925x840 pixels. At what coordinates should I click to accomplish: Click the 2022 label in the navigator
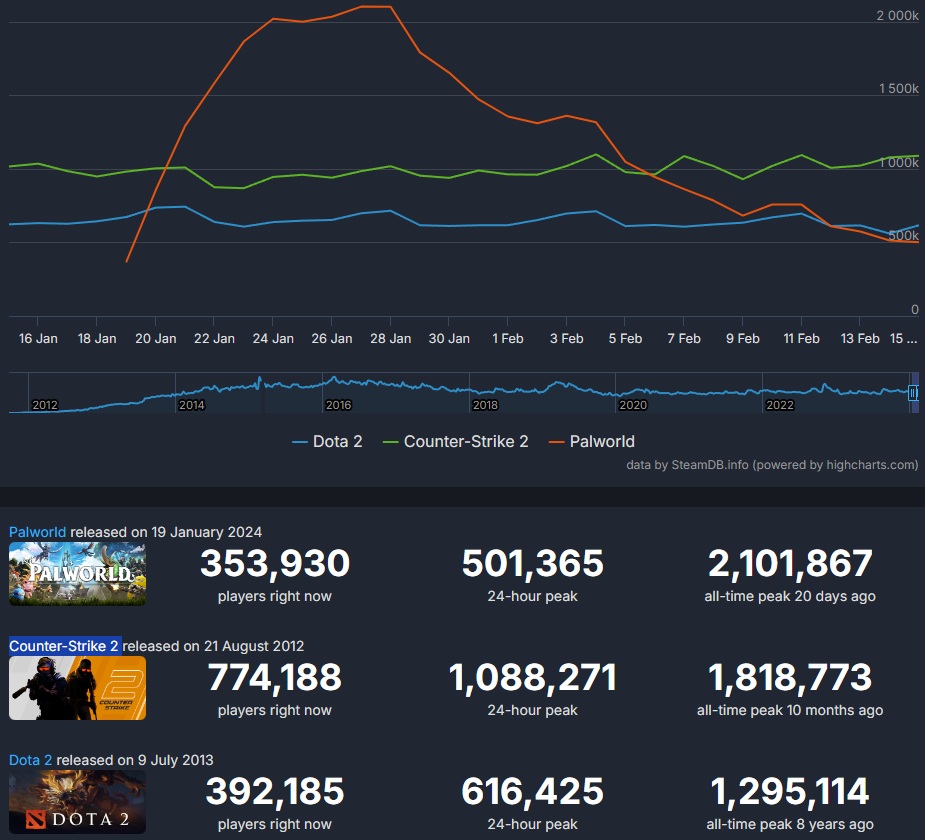tap(780, 405)
